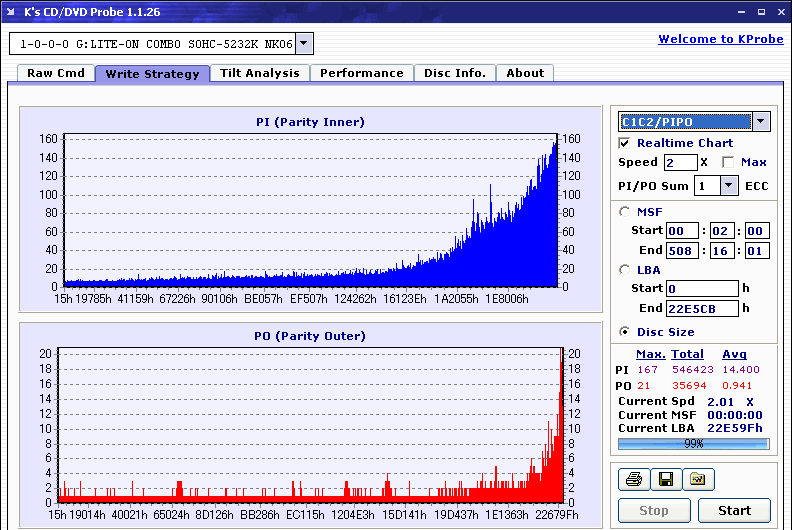Open the LITE-ON drive selection dropdown
Screen dimensions: 792x530
(x=304, y=43)
